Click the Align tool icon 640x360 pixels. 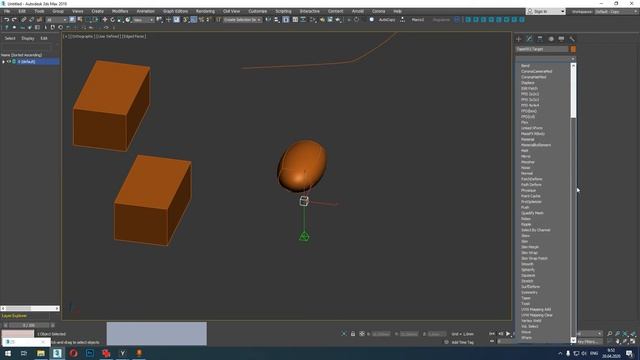click(276, 20)
